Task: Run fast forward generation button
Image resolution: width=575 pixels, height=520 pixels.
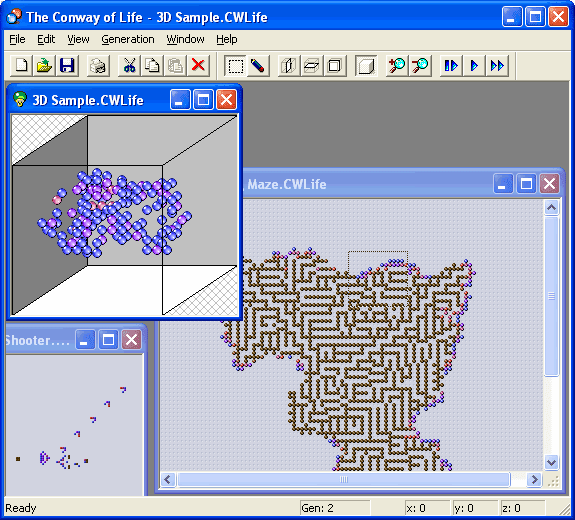Action: click(x=497, y=66)
